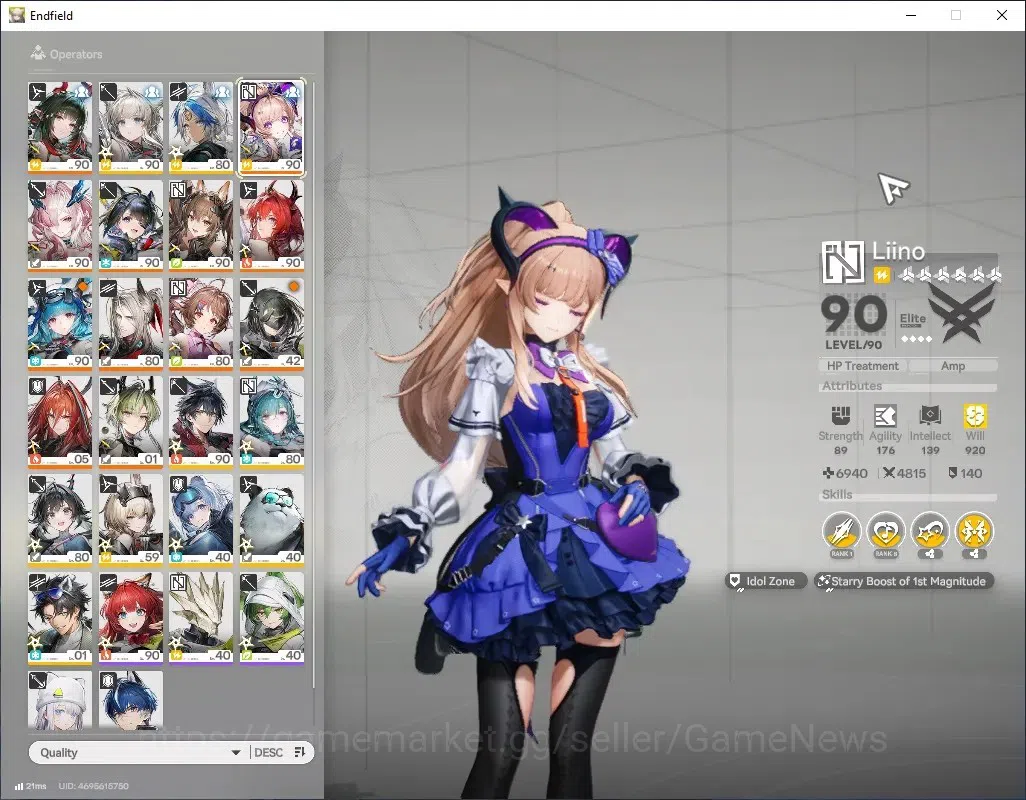Open the Quality sort dropdown
Image resolution: width=1026 pixels, height=800 pixels.
pyautogui.click(x=138, y=752)
